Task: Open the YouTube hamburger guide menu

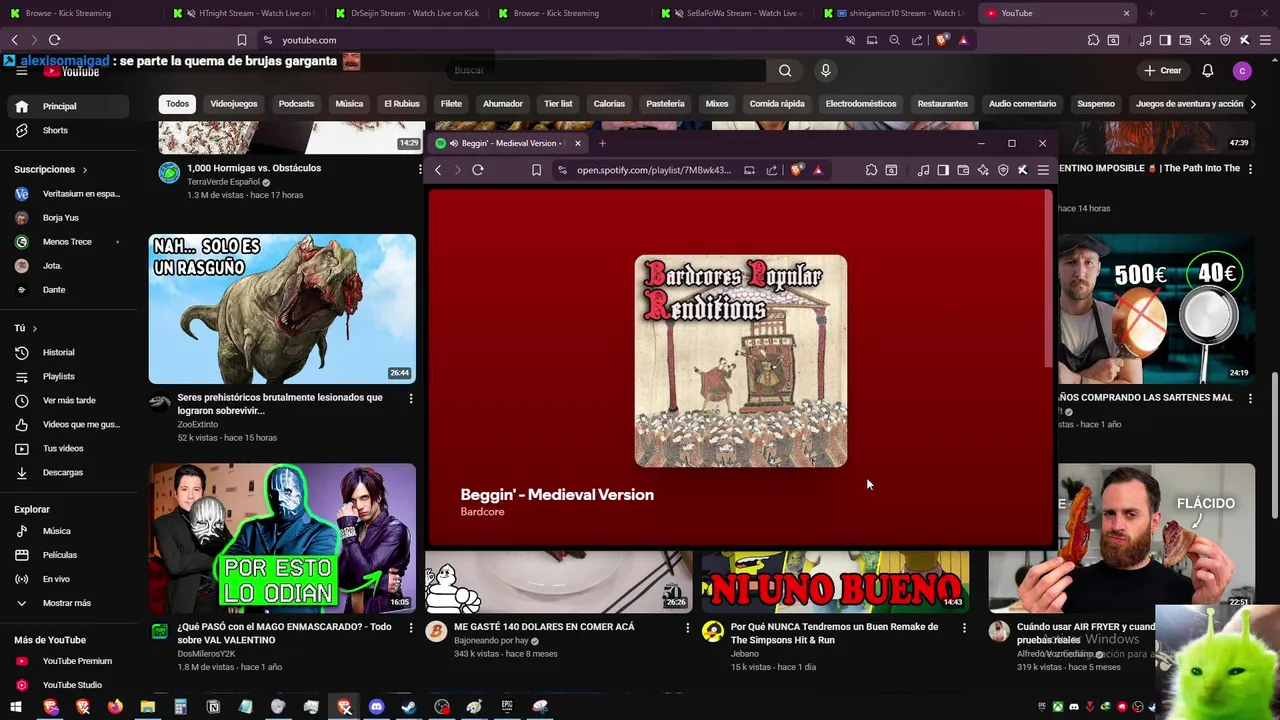Action: click(21, 71)
